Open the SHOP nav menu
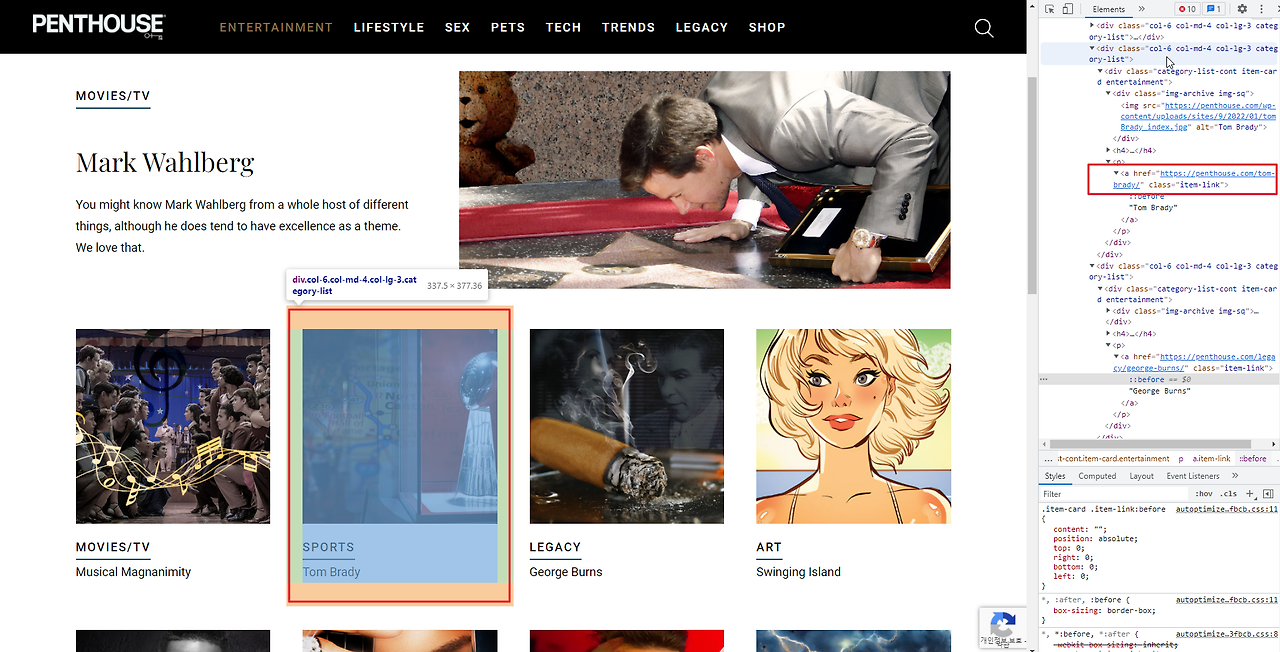This screenshot has height=652, width=1280. [767, 27]
